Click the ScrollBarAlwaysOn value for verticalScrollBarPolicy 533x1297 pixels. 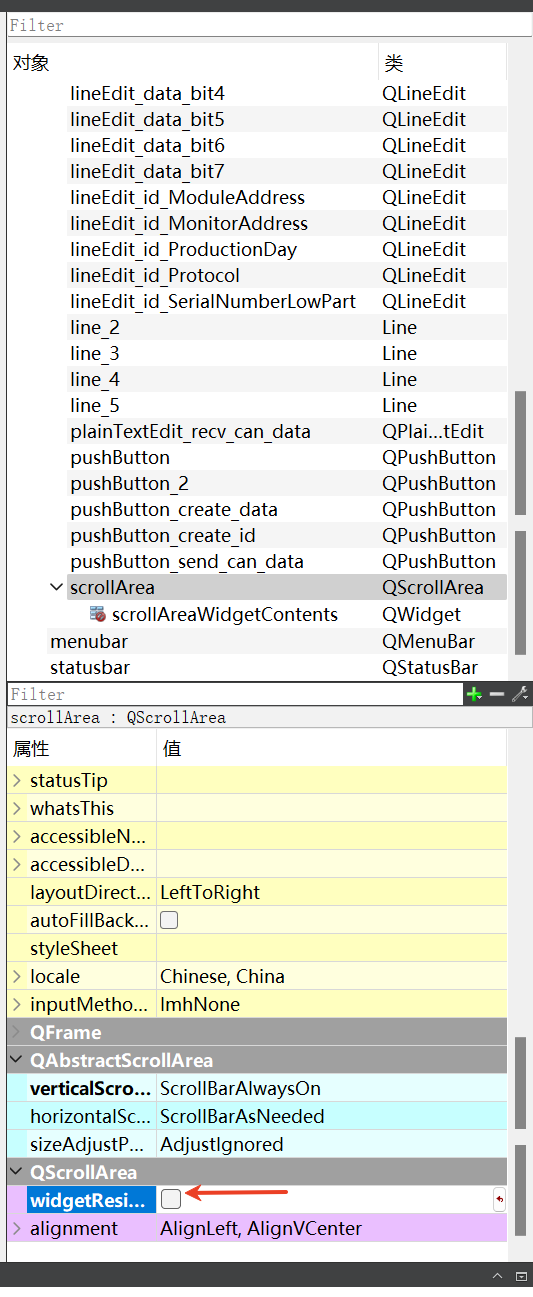tap(240, 1088)
